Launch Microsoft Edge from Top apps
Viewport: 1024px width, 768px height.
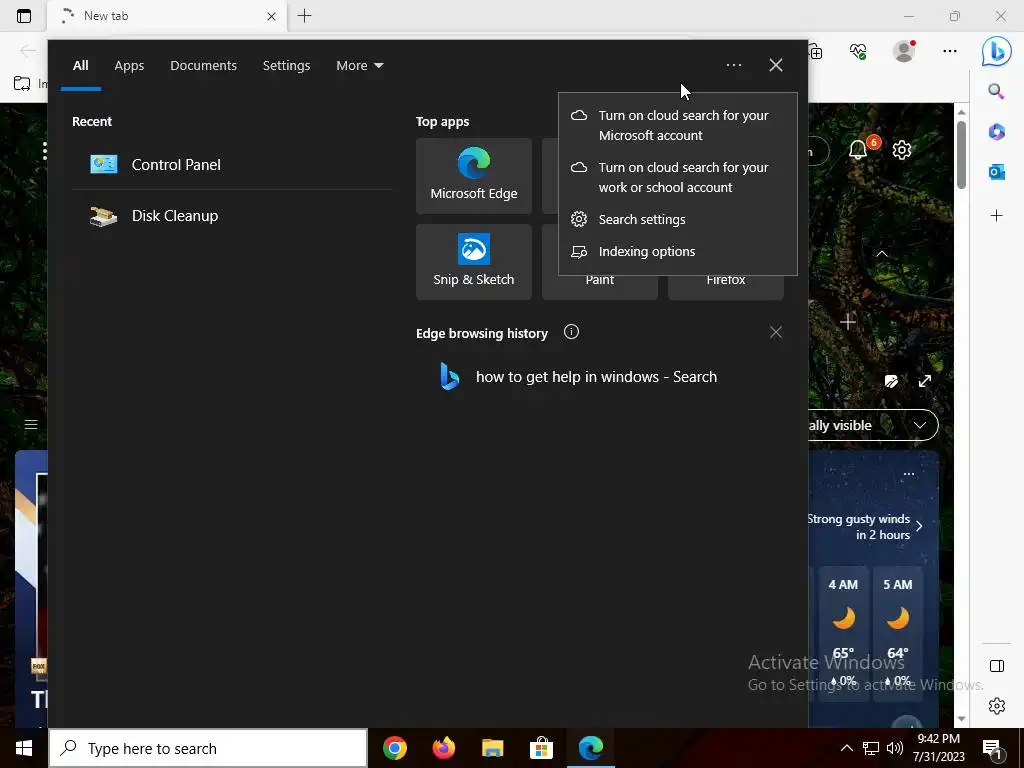point(473,176)
